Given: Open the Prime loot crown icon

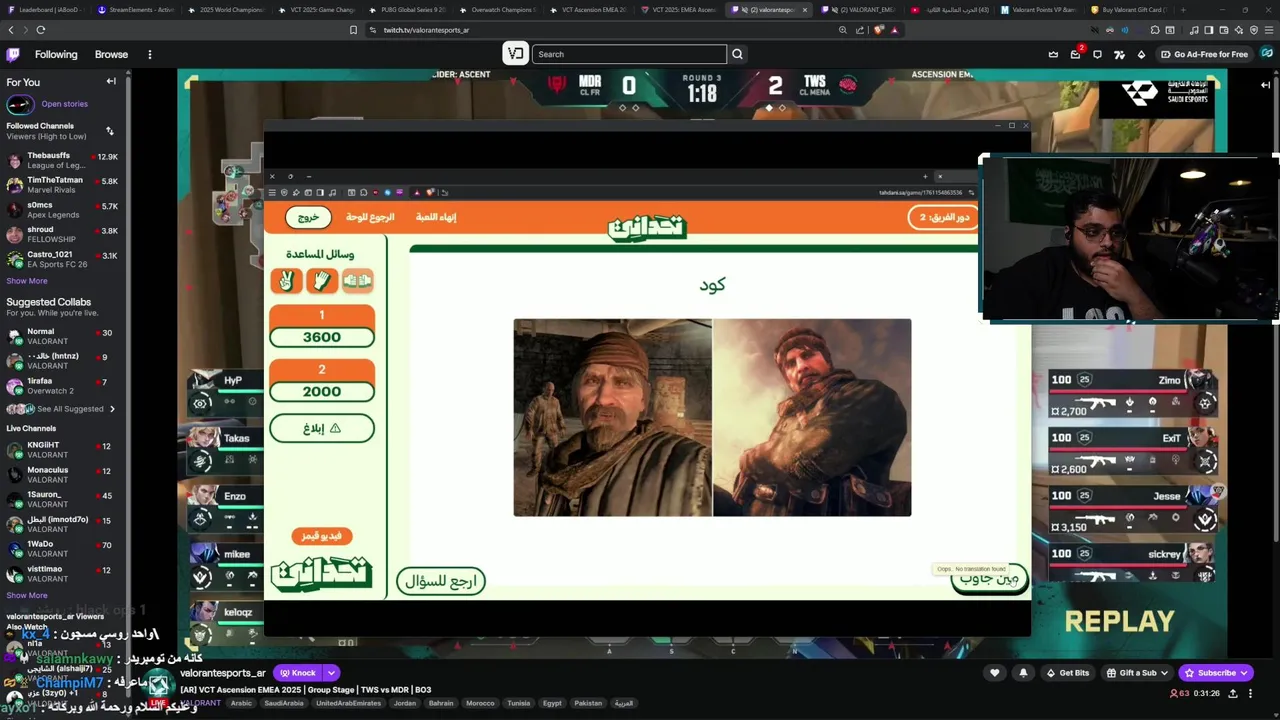Looking at the screenshot, I should 1053,54.
